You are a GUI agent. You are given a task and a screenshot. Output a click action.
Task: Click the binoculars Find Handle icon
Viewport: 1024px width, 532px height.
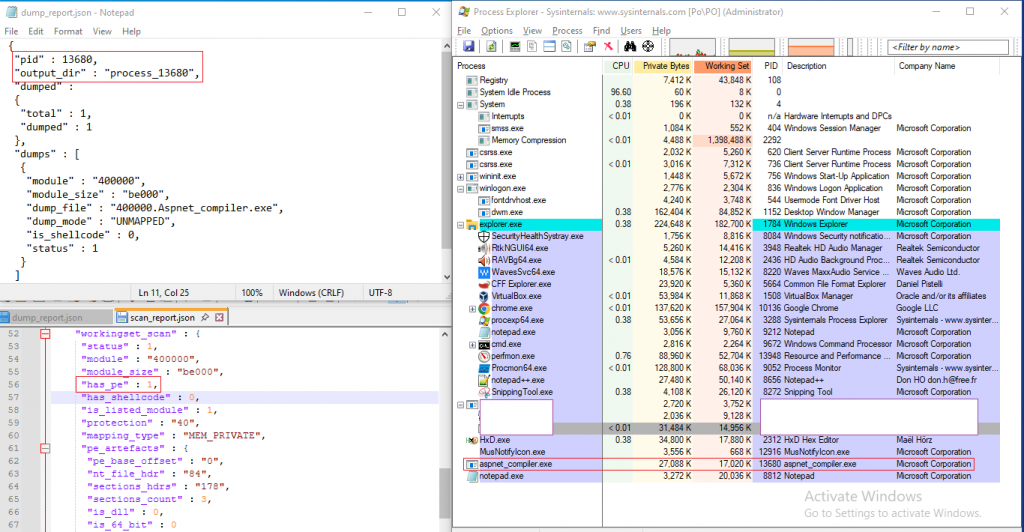click(x=631, y=47)
